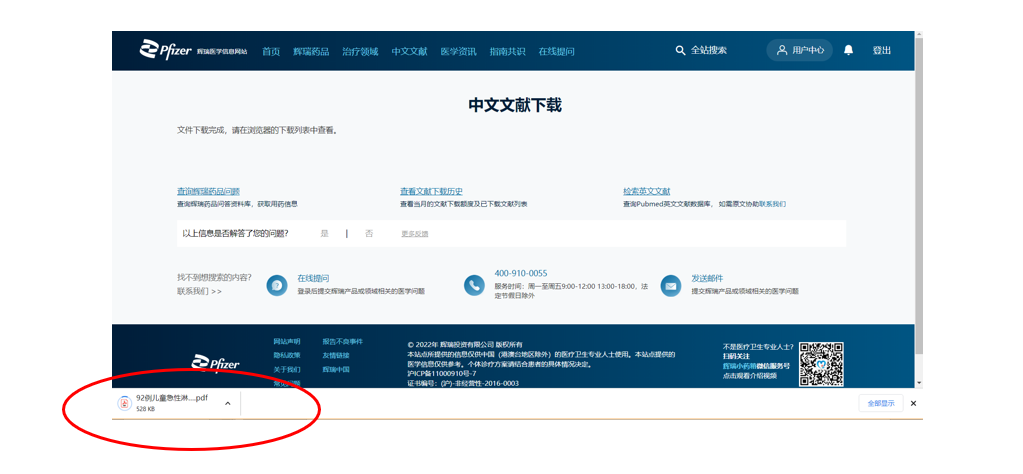The width and height of the screenshot is (1023, 474).
Task: Click the 辉瑞小药箱 link in footer
Action: point(739,366)
